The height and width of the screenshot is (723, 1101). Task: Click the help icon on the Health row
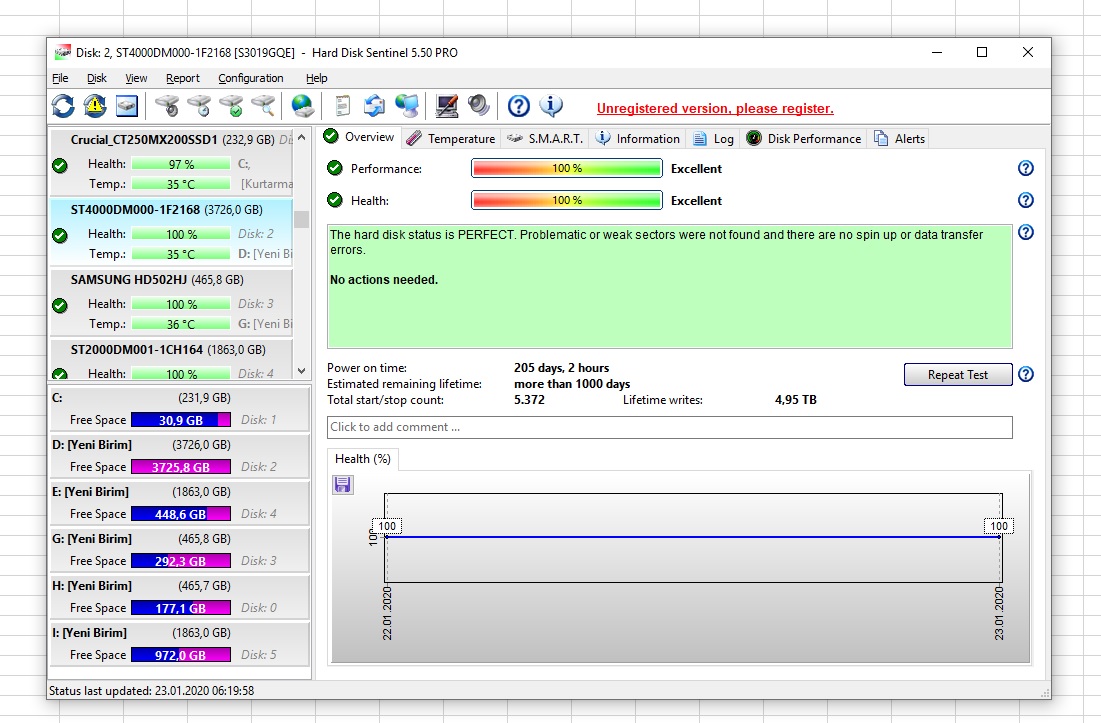(x=1026, y=200)
